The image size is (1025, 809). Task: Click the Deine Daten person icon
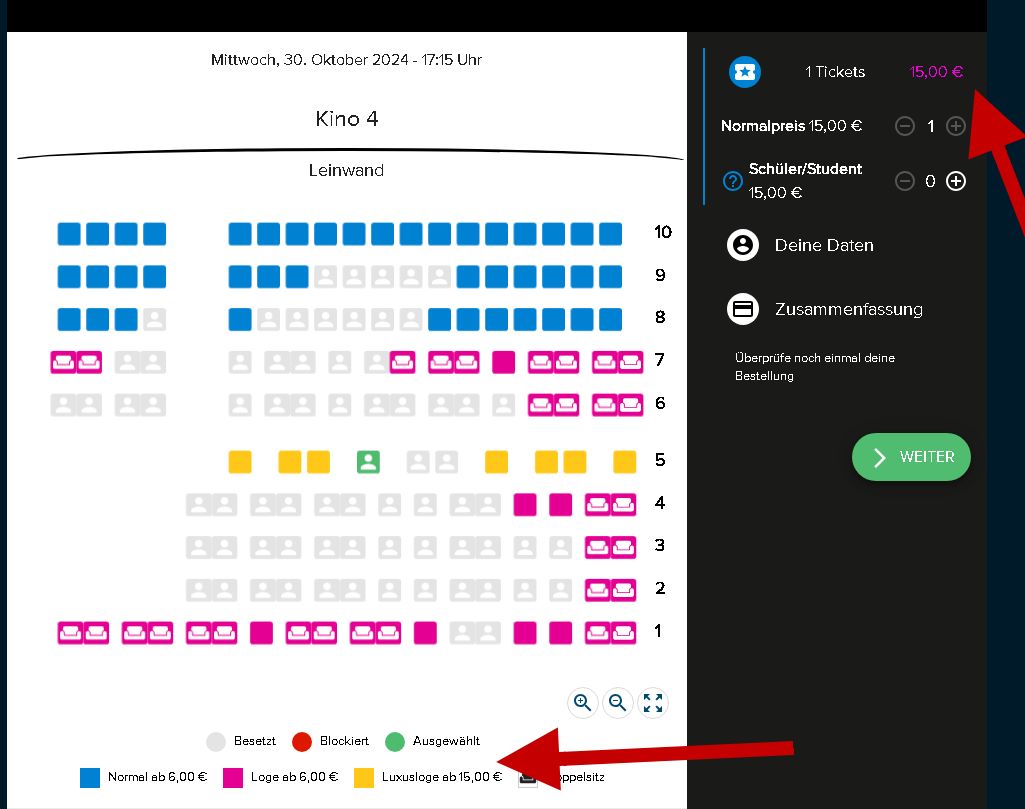click(743, 245)
